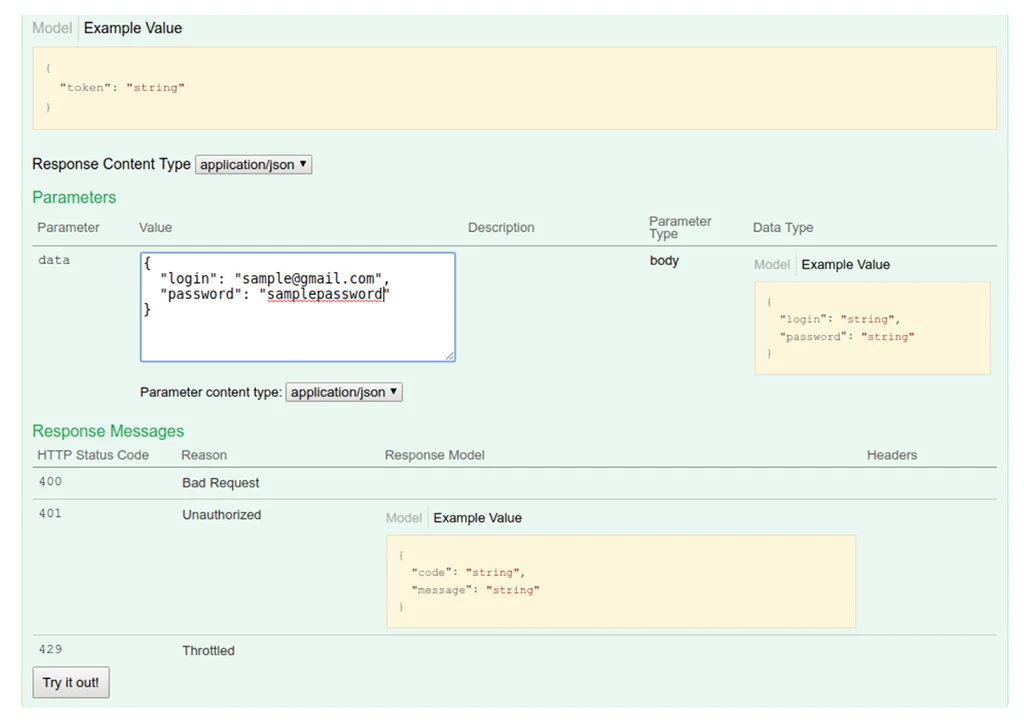Select the 429 Throttled status row
The width and height of the screenshot is (1024, 720).
(x=208, y=650)
